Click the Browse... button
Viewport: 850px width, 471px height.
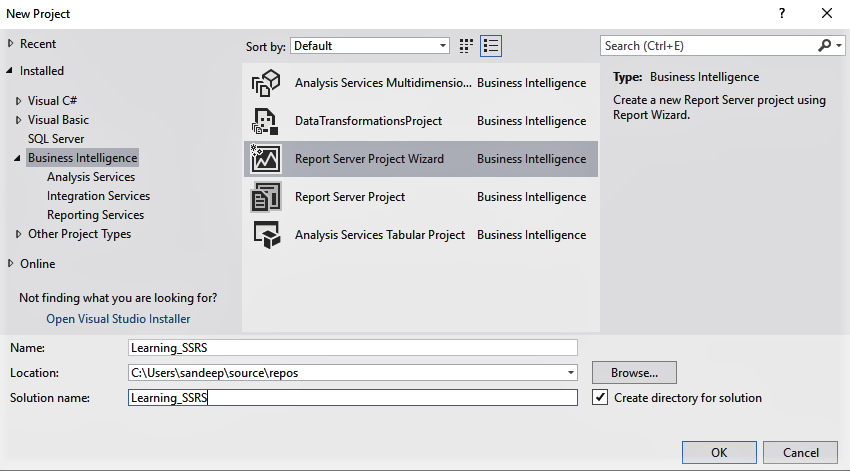[634, 372]
